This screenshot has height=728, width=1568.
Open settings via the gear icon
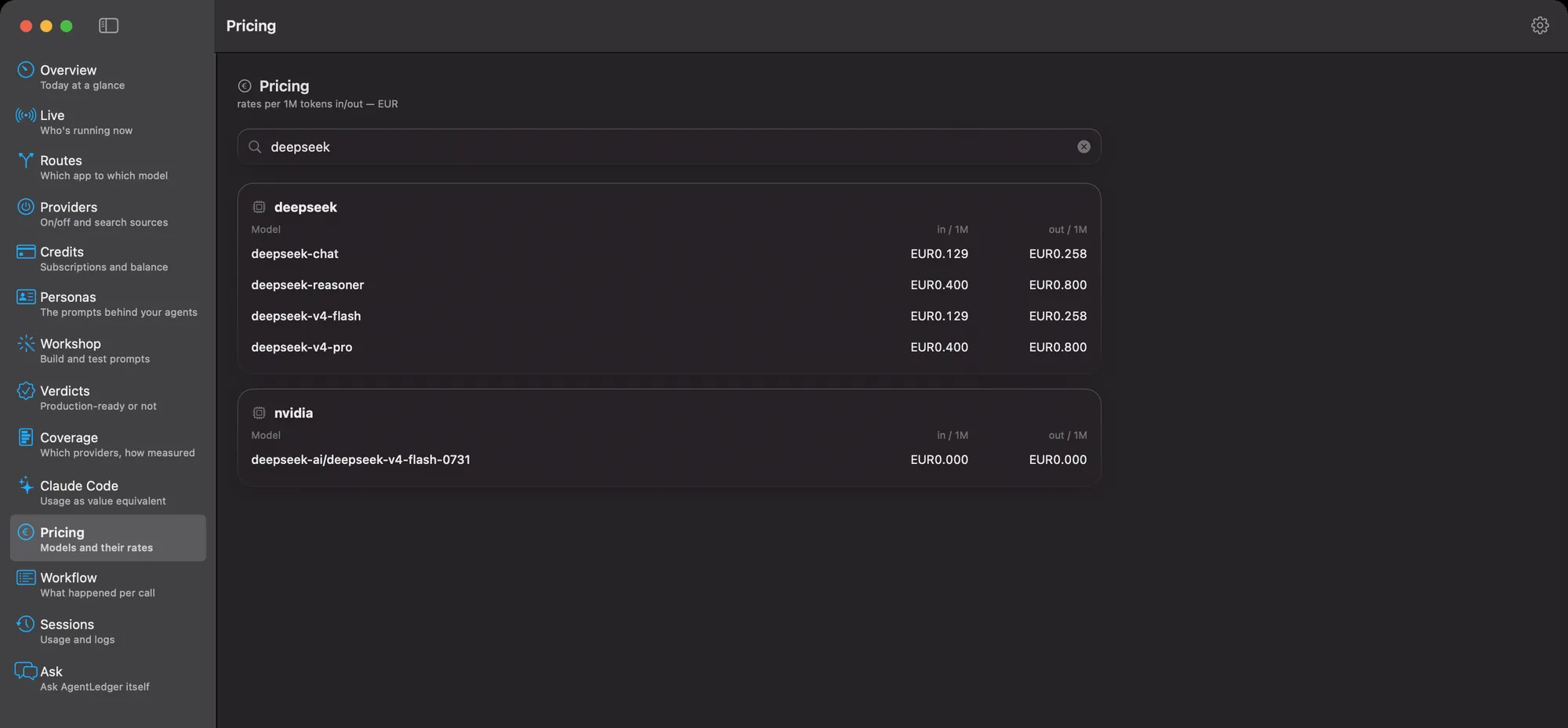click(1540, 26)
